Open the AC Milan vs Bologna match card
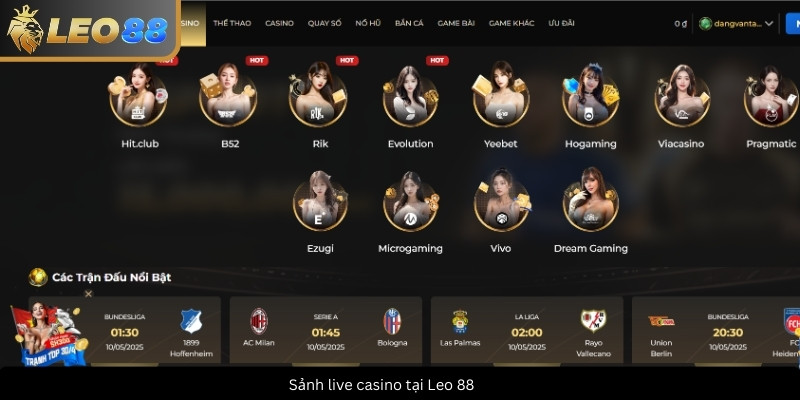 pos(326,331)
